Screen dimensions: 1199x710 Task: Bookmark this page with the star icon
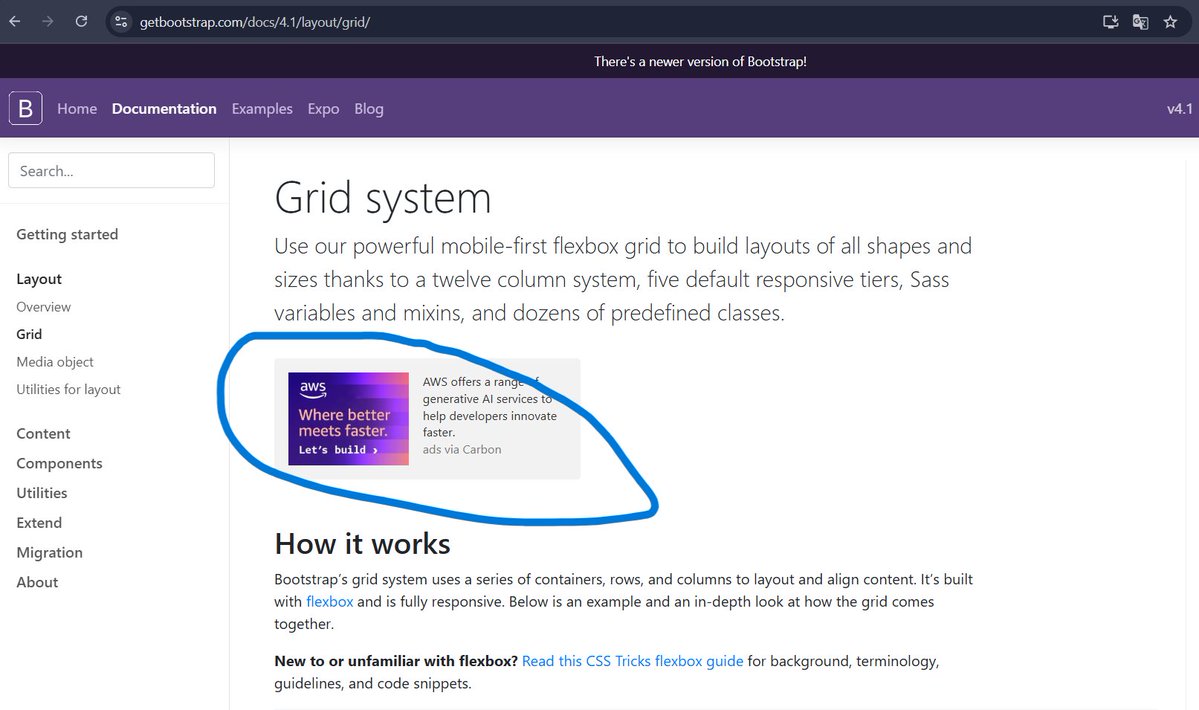click(1170, 21)
